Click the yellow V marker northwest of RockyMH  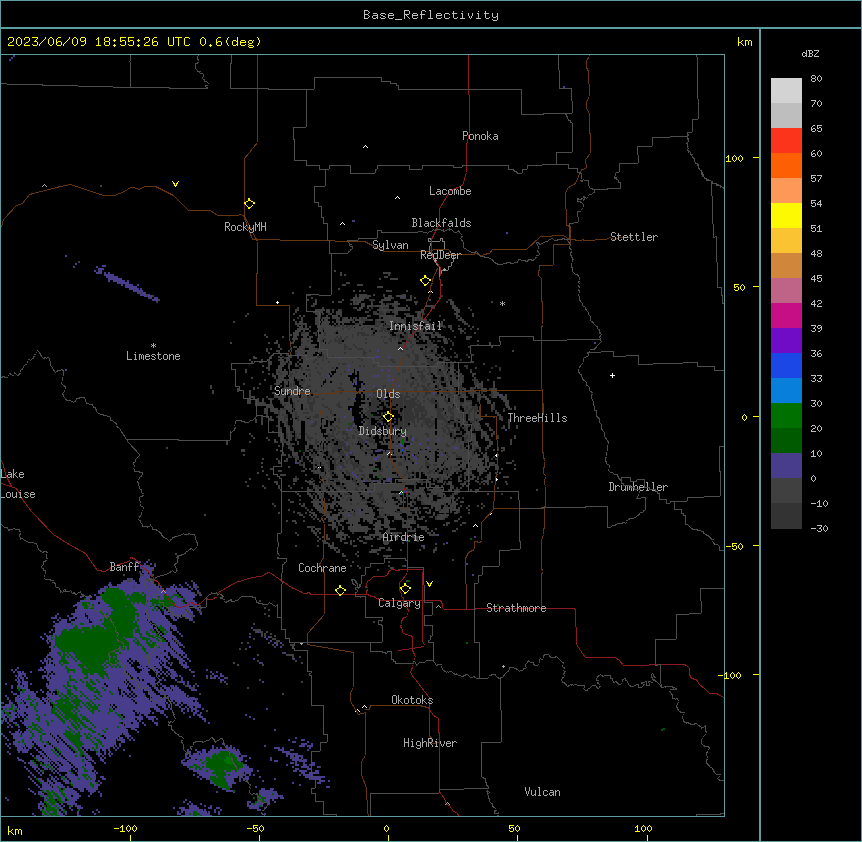(x=175, y=184)
